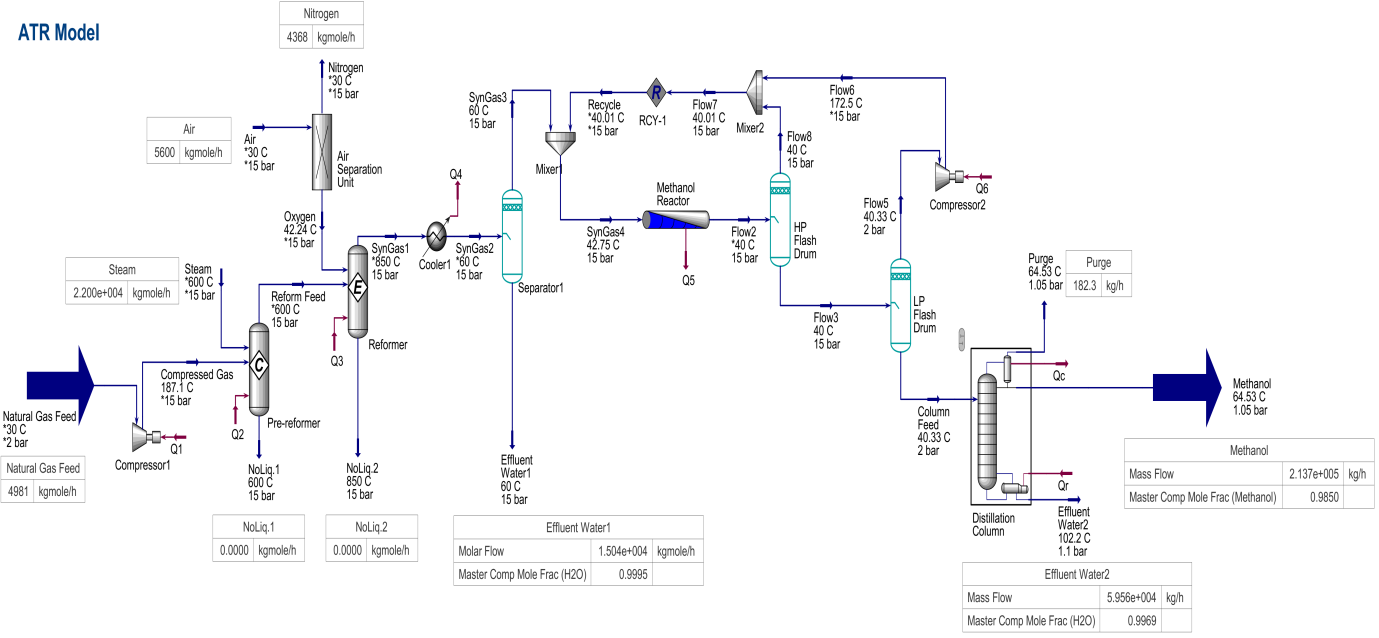Click the Nitrogen flow value 4368
The image size is (1379, 638).
click(295, 37)
